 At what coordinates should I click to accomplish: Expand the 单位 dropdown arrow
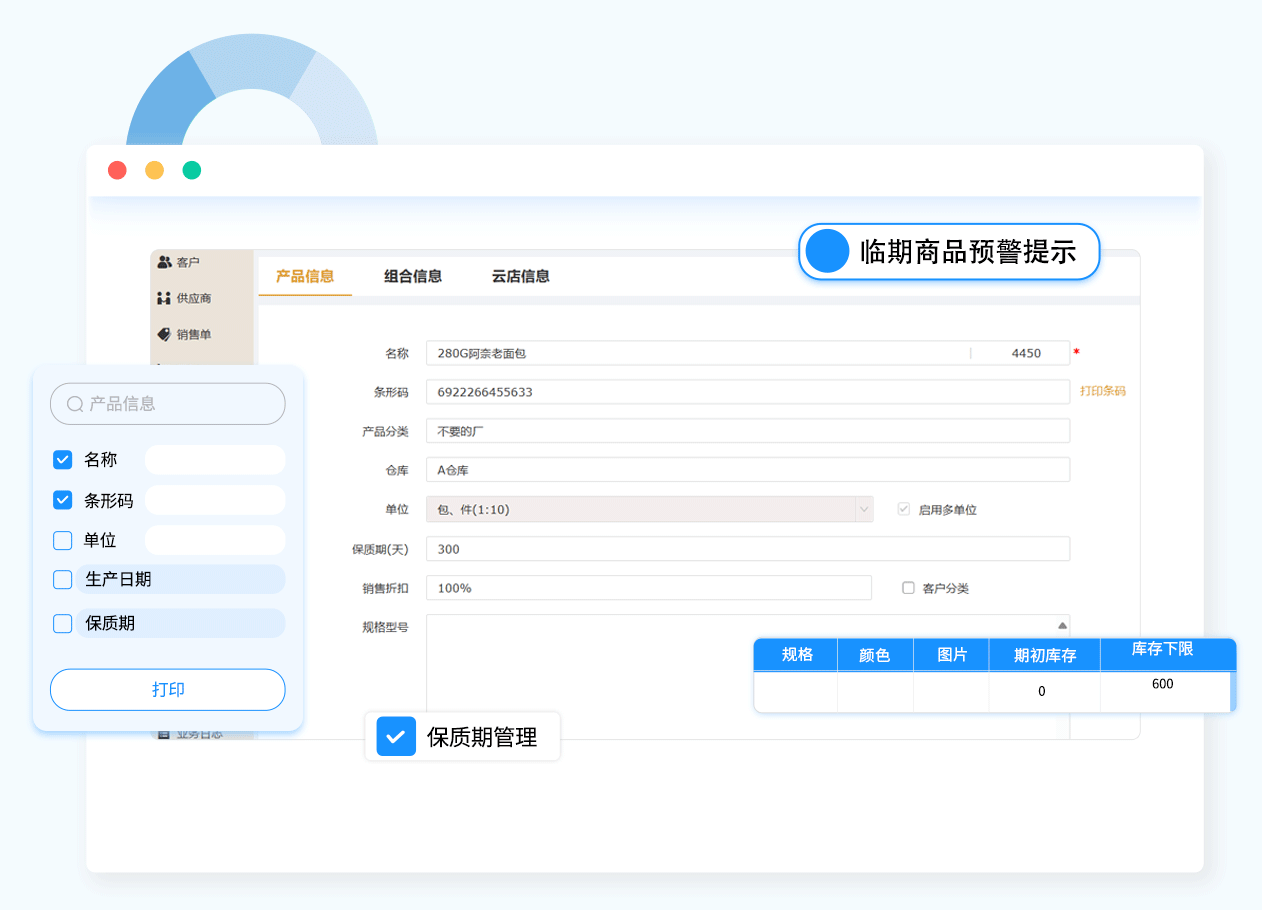(863, 509)
